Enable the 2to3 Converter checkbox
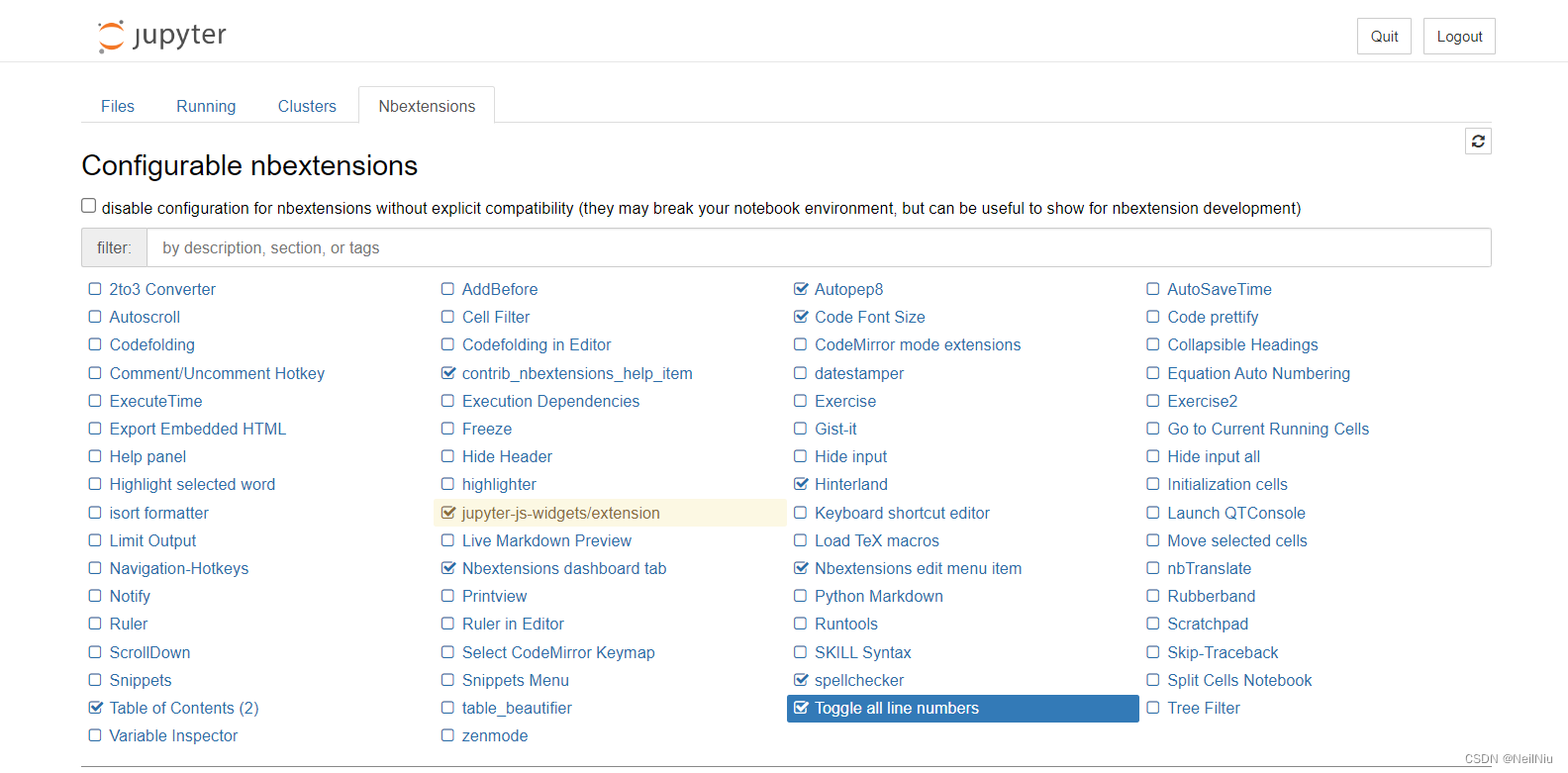1568x773 pixels. point(95,289)
